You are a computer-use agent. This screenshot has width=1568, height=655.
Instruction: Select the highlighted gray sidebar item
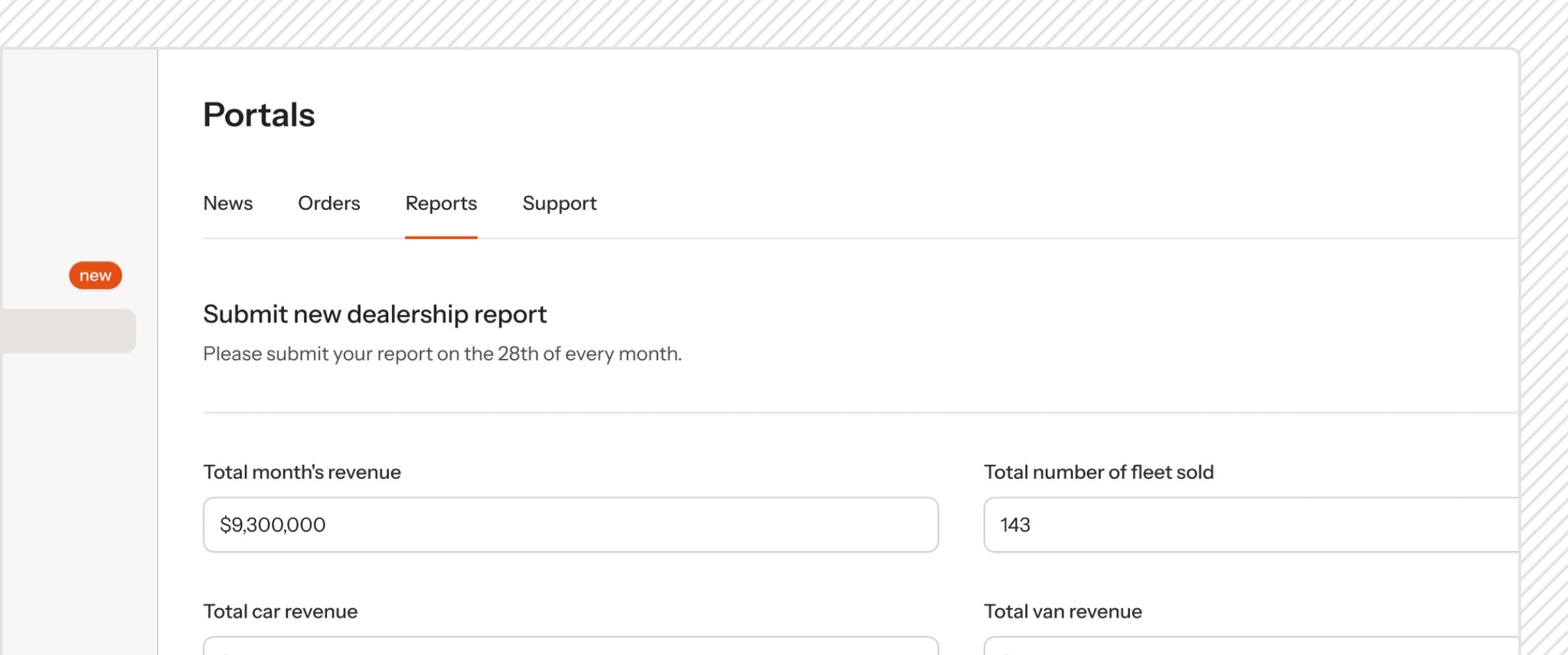tap(68, 331)
